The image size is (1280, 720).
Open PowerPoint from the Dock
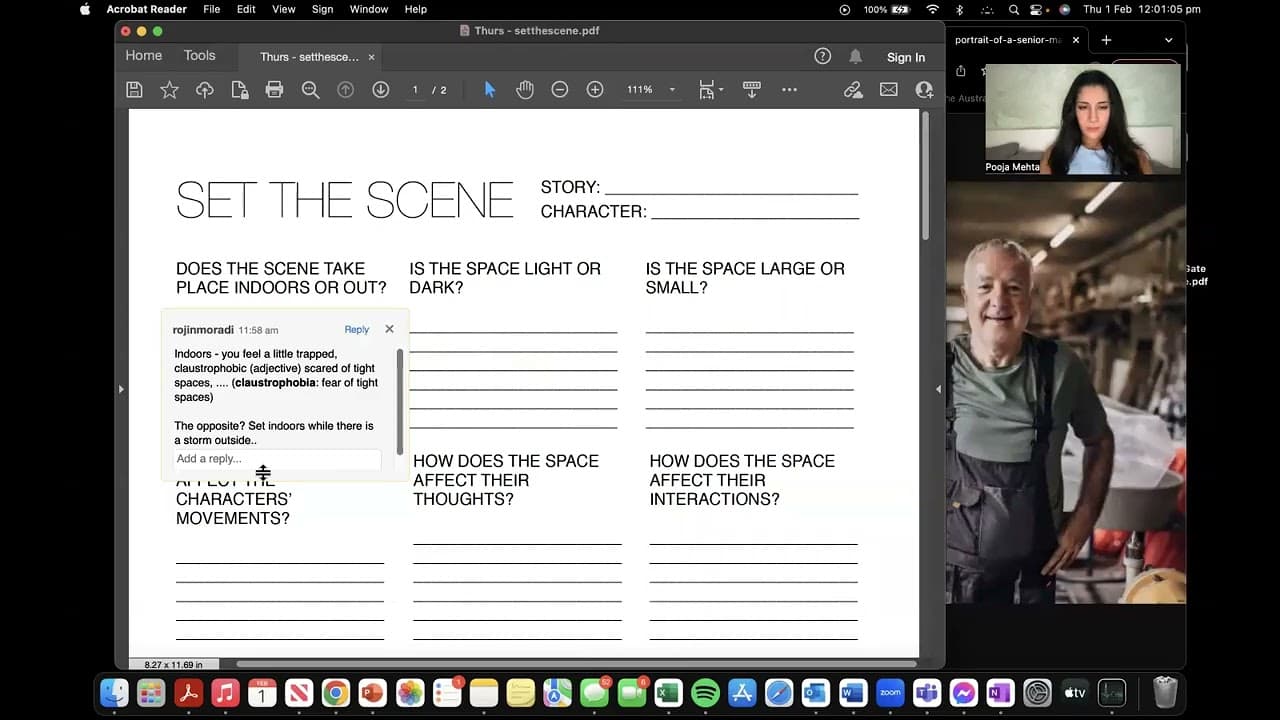[x=372, y=692]
